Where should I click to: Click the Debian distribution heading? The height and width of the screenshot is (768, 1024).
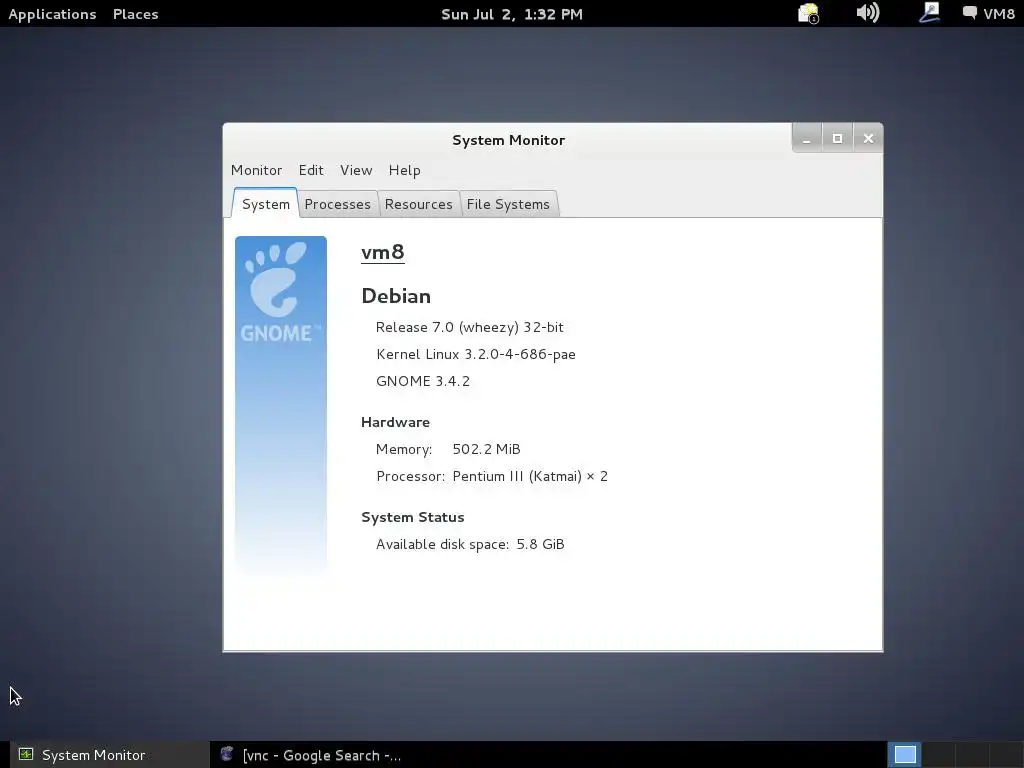tap(396, 296)
